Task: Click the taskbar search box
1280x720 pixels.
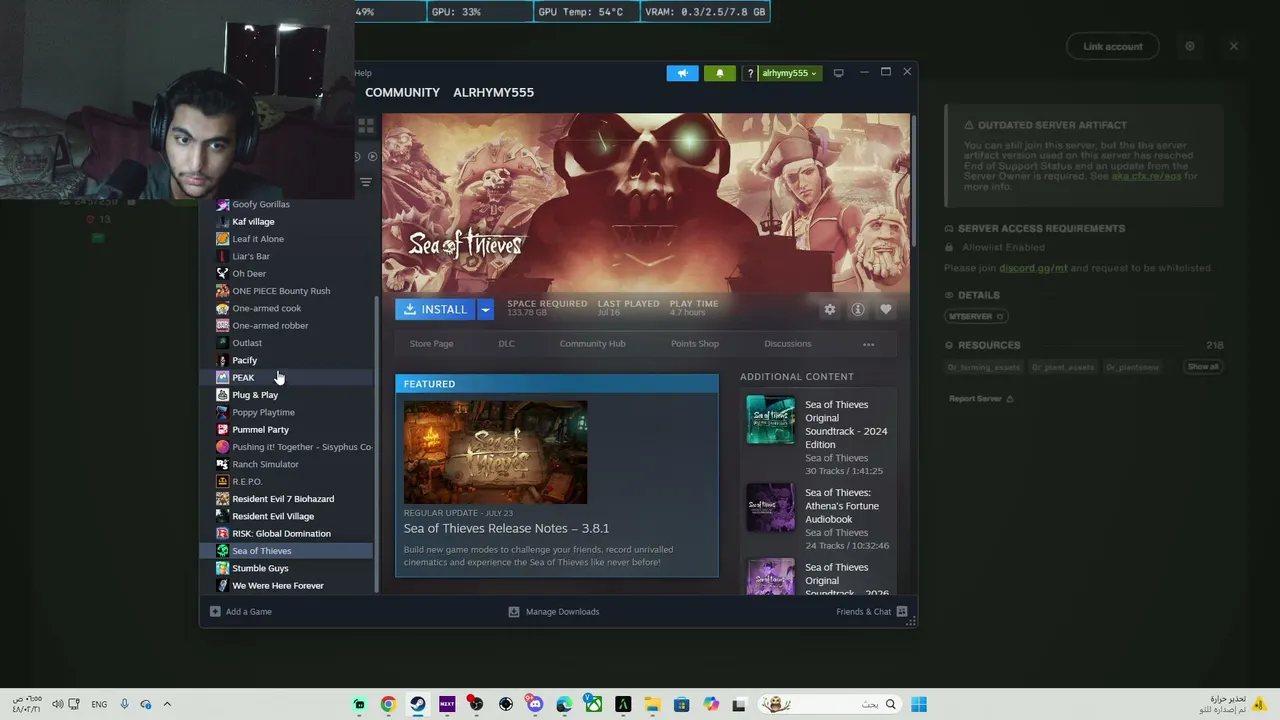Action: point(828,704)
